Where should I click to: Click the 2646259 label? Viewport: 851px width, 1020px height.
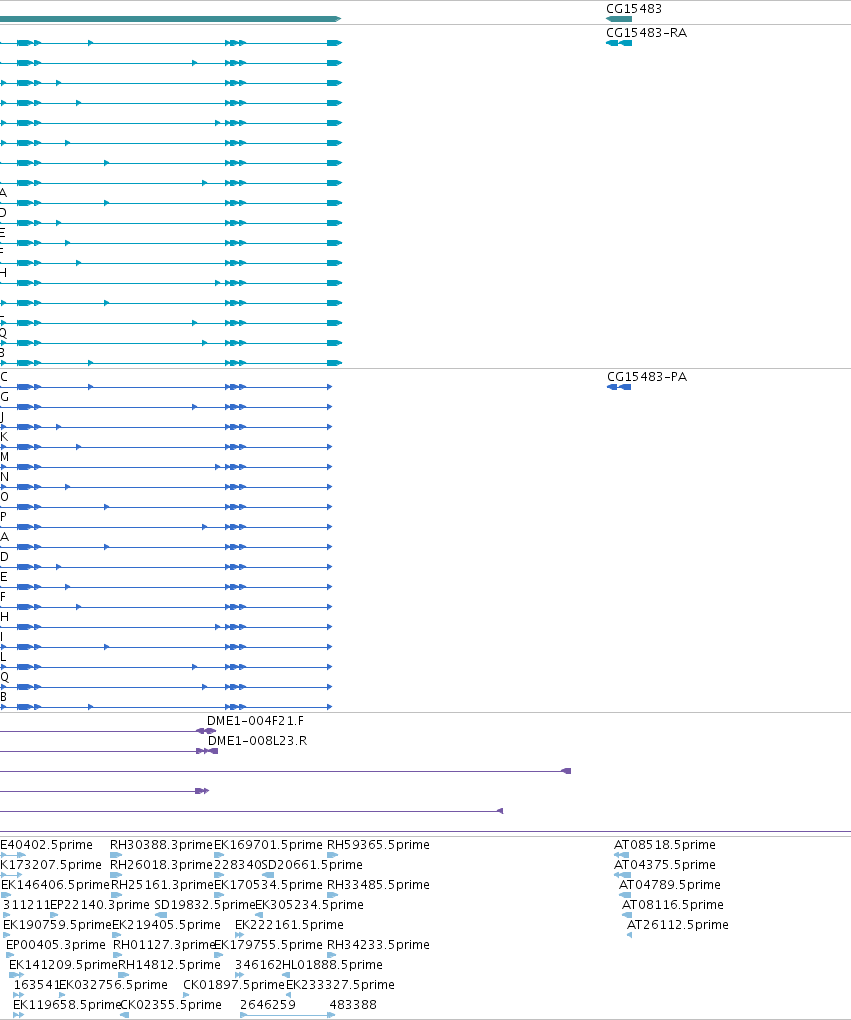(x=267, y=1004)
